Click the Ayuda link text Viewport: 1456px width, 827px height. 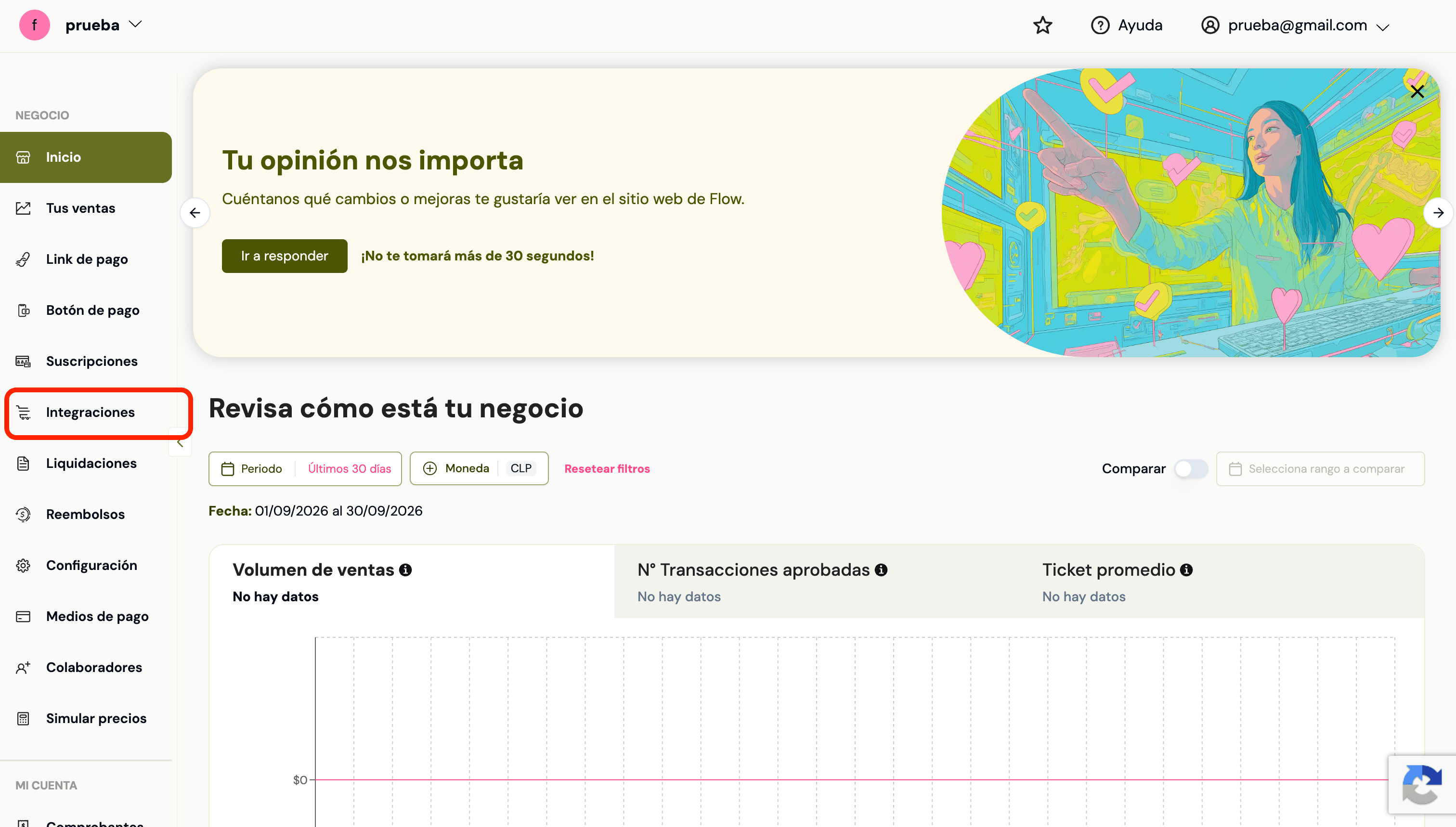pos(1140,26)
